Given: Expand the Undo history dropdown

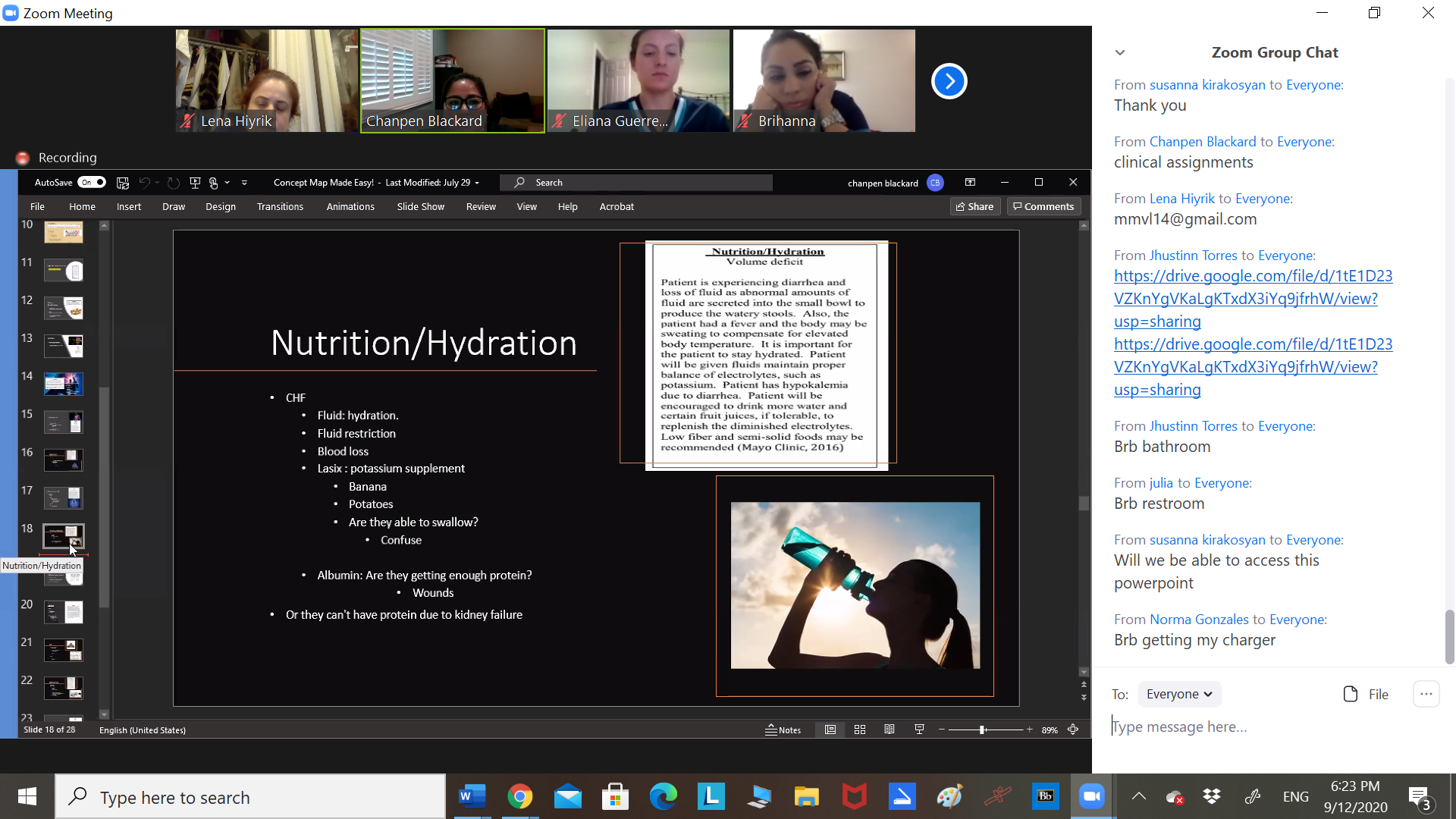Looking at the screenshot, I should [157, 183].
